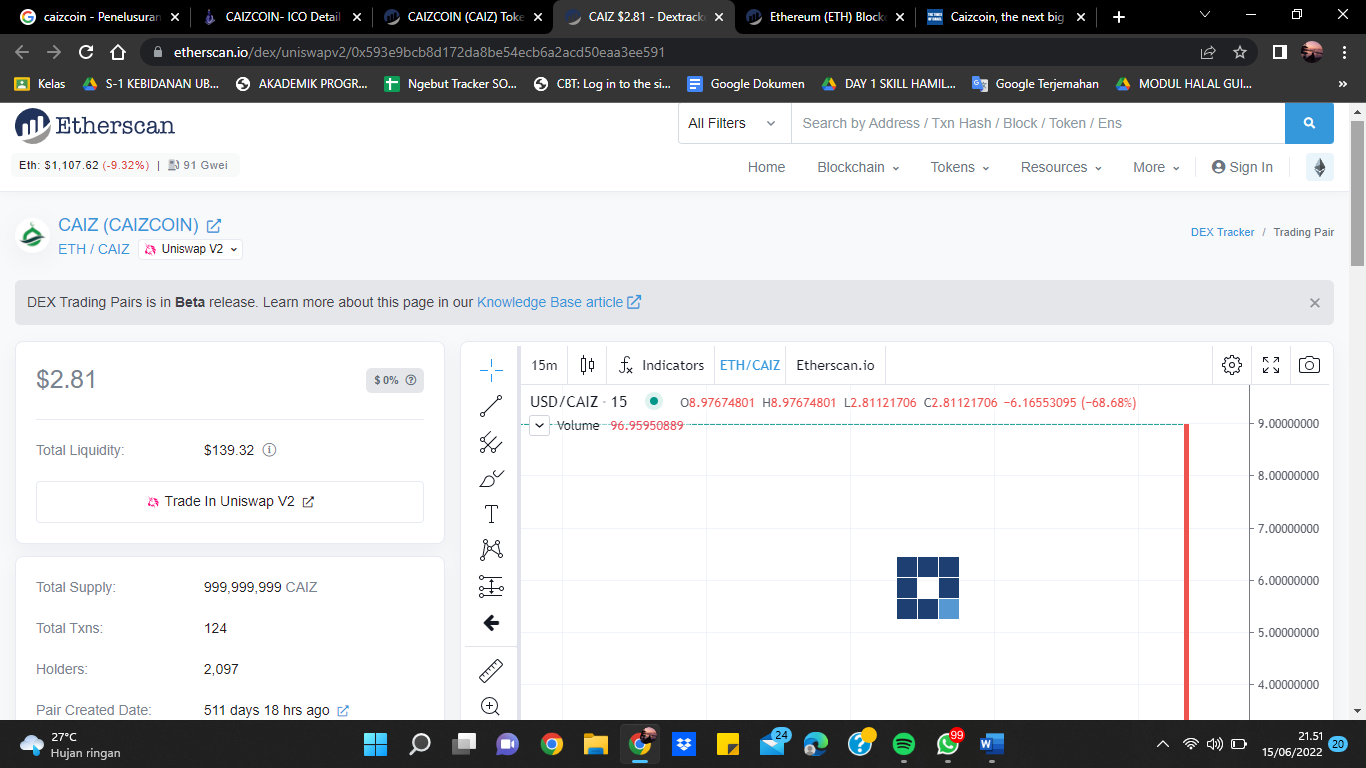
Task: Select the ETH/CAIZ chart pair tab
Action: point(749,365)
